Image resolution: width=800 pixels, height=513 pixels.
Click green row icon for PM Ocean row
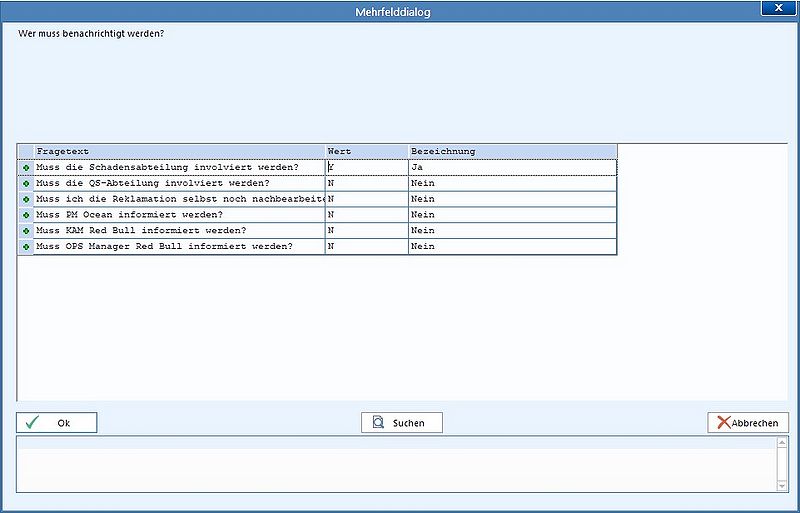point(26,215)
